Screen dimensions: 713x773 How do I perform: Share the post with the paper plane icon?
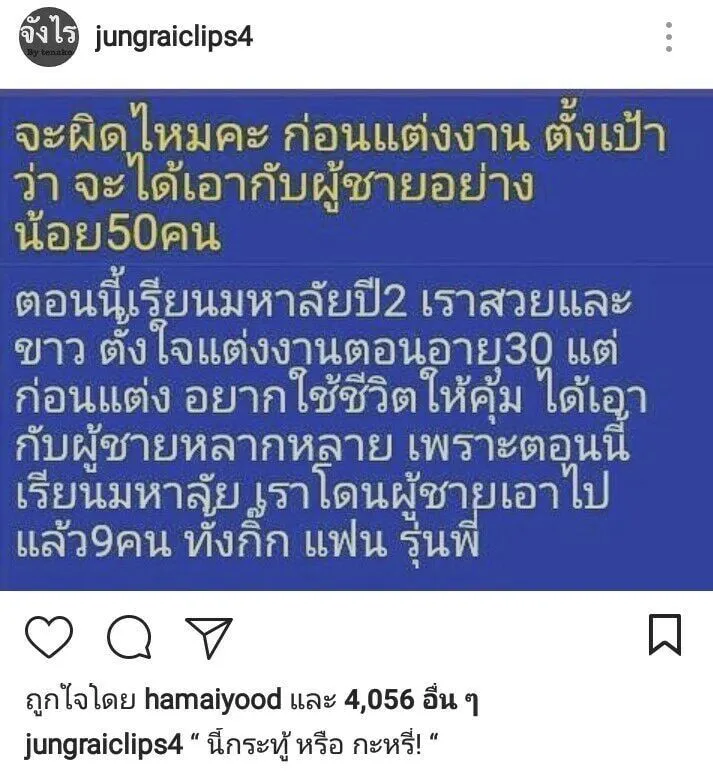click(209, 637)
